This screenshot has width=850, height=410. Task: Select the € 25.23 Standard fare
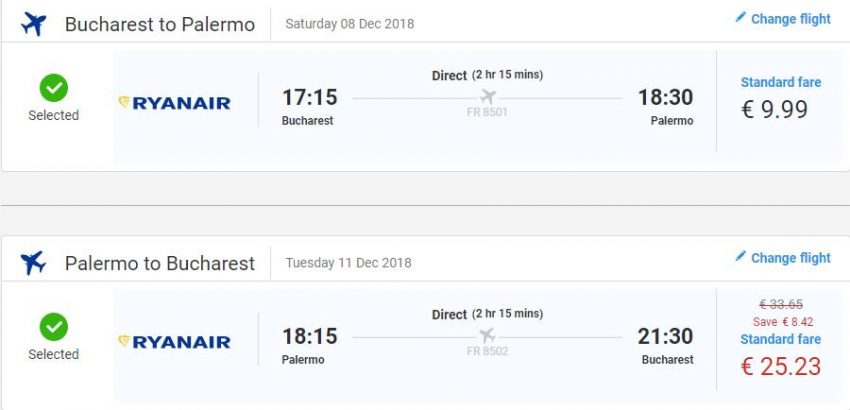pos(780,367)
